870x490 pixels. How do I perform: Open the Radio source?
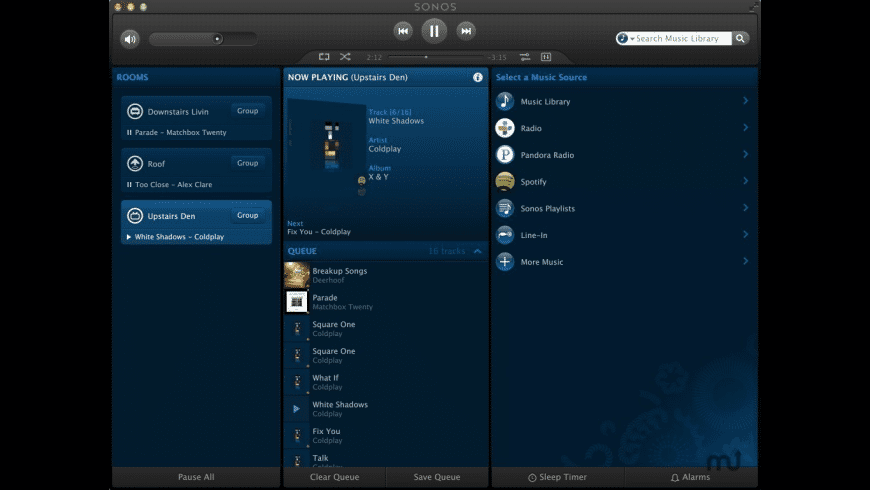(x=625, y=128)
